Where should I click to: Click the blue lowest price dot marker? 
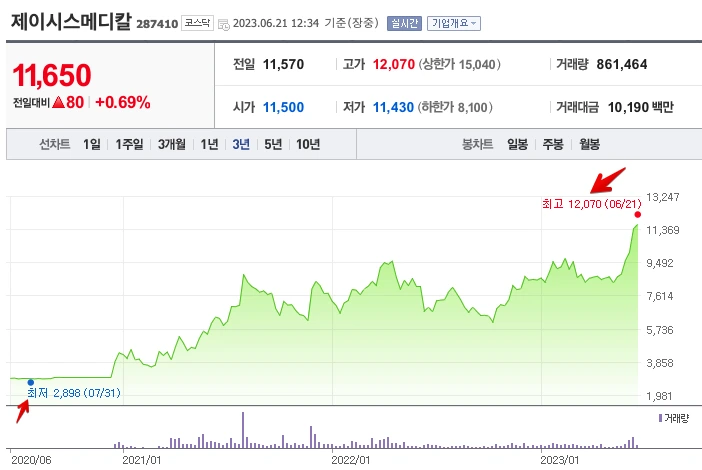30,382
